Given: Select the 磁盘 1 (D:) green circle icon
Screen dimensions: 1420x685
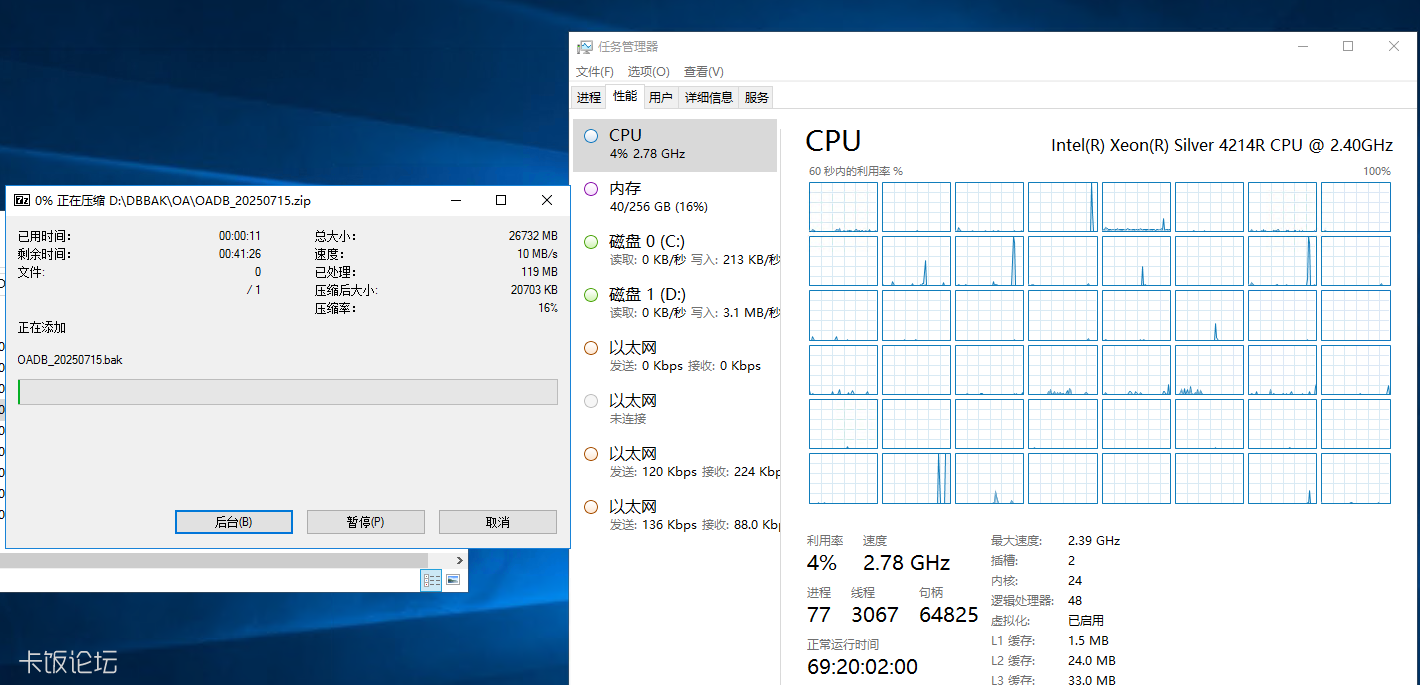Looking at the screenshot, I should coord(590,295).
